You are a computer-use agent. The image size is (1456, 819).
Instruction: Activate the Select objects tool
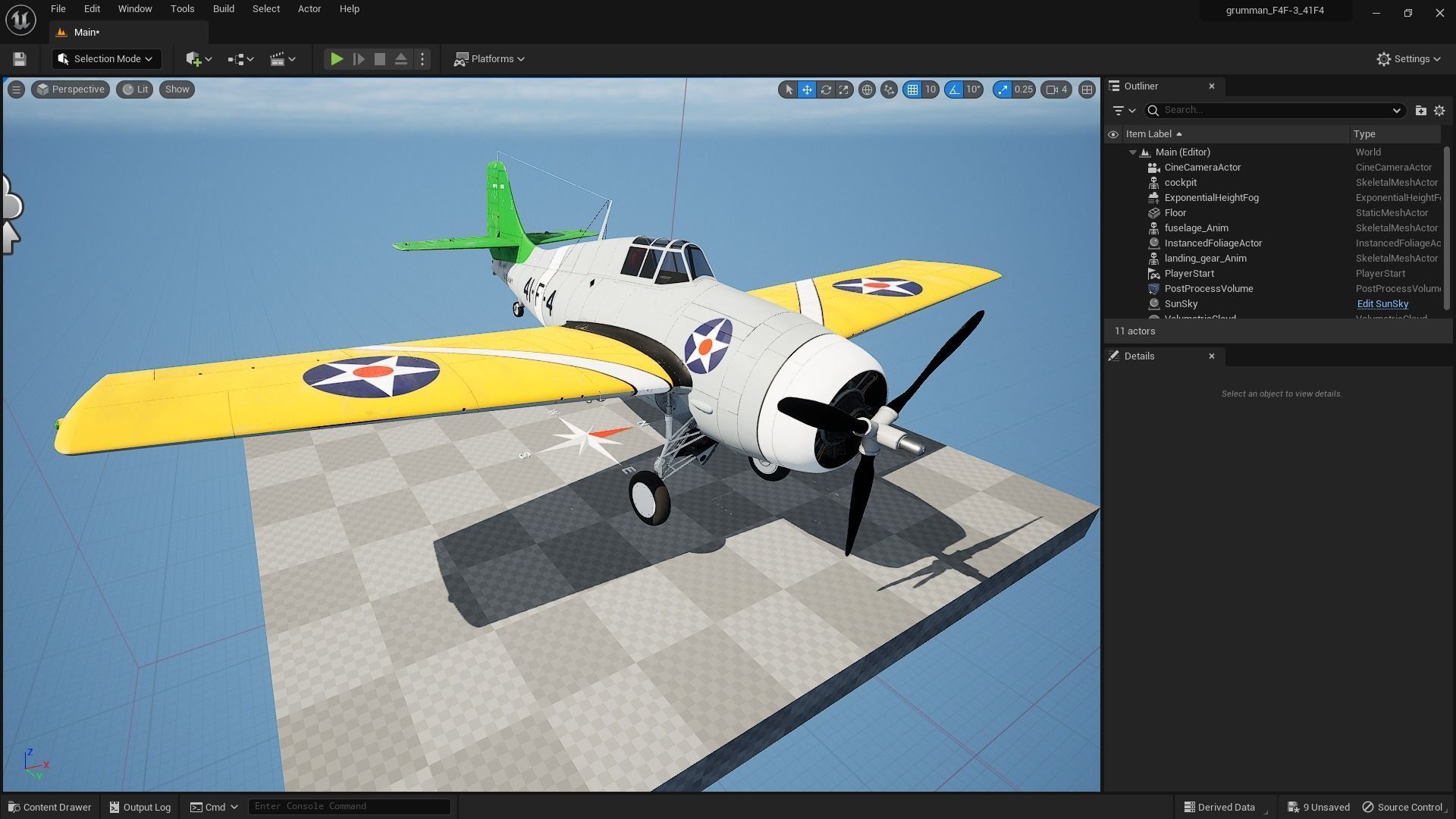(x=789, y=89)
